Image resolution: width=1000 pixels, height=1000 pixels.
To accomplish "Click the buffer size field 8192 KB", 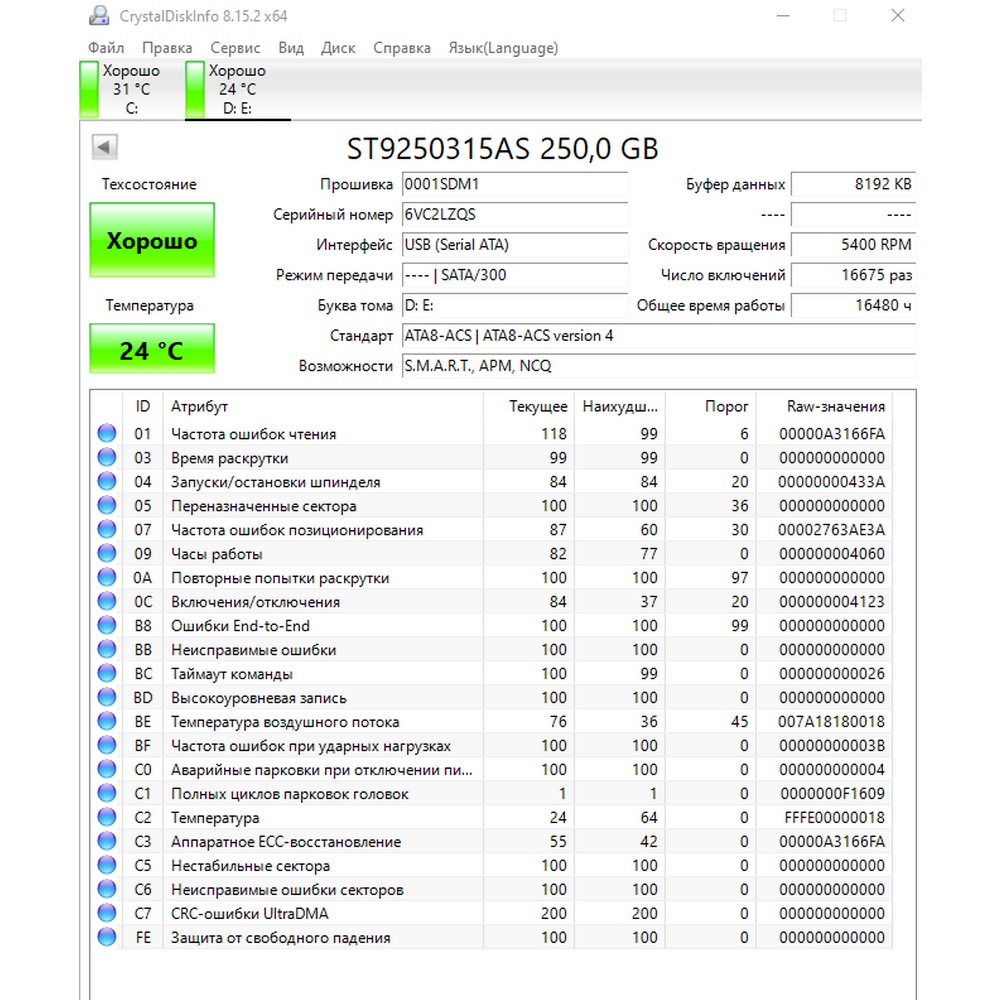I will (853, 184).
